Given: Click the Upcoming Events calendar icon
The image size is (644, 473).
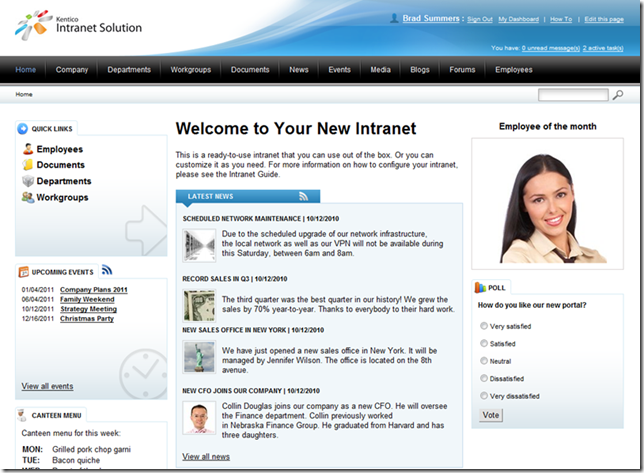Looking at the screenshot, I should (x=24, y=271).
